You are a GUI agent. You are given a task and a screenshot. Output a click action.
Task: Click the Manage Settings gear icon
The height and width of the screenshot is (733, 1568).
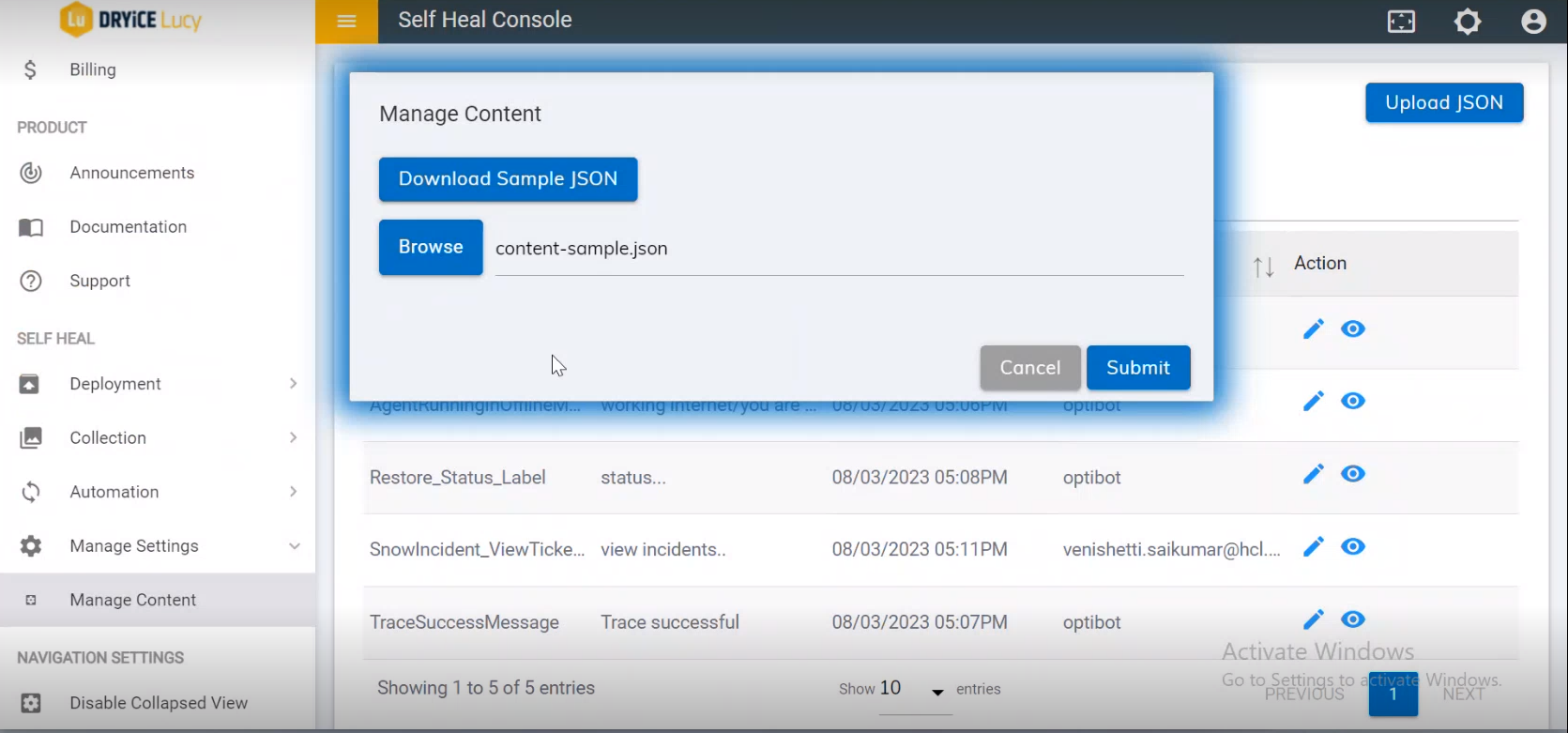coord(31,546)
